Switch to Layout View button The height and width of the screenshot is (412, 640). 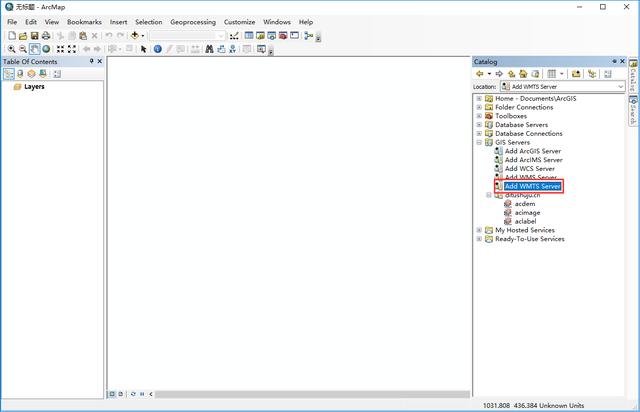click(x=121, y=394)
